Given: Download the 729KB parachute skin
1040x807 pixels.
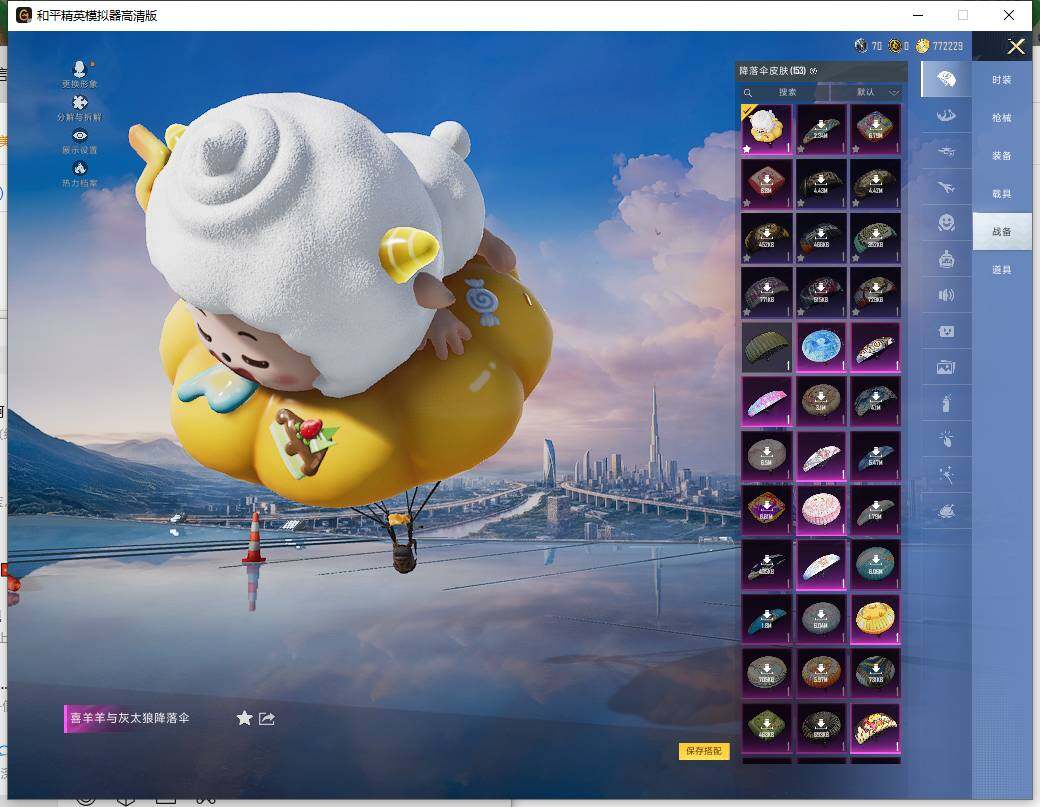Looking at the screenshot, I should click(876, 292).
